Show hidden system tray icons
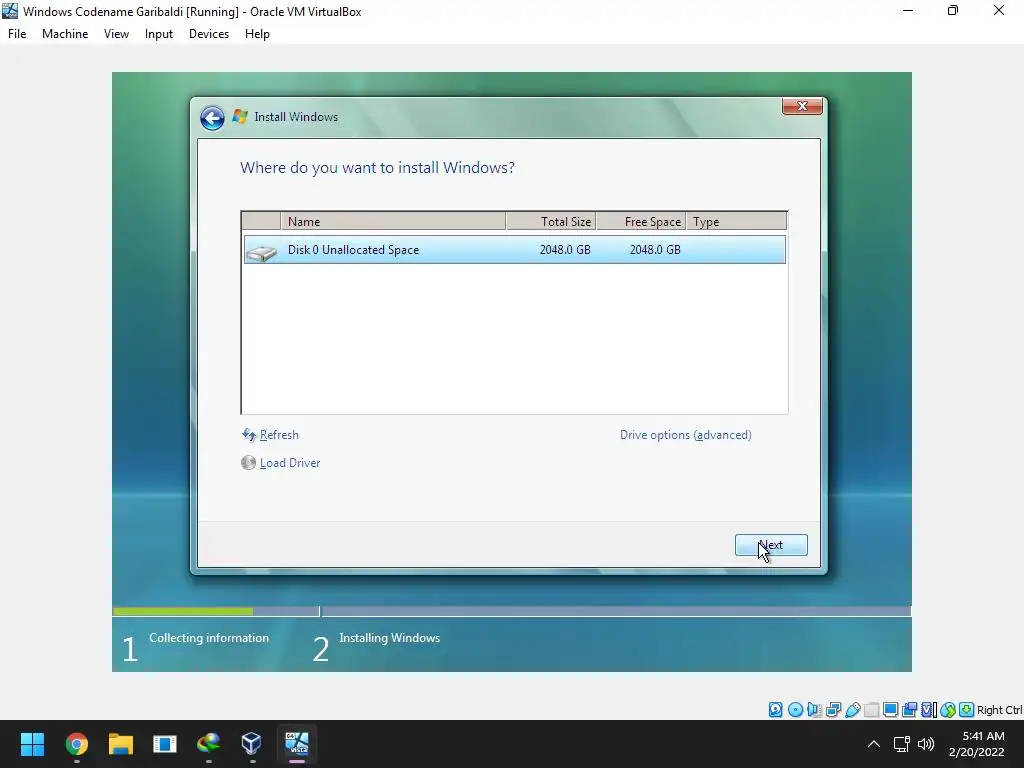This screenshot has width=1024, height=768. 874,744
